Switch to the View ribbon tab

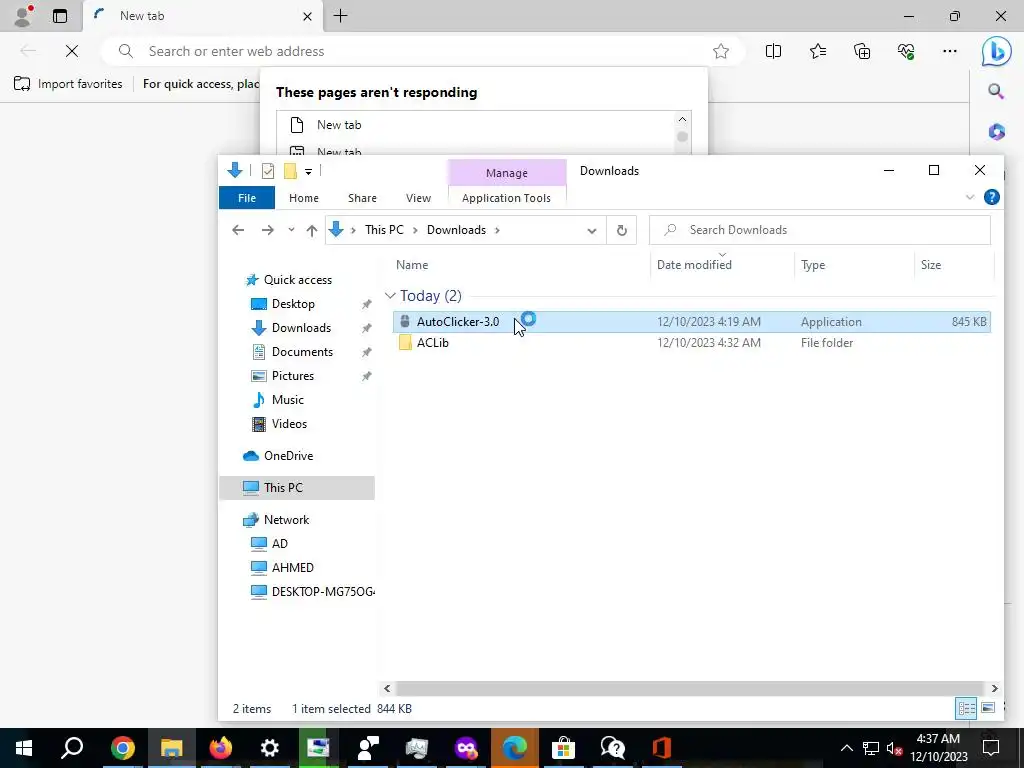(x=418, y=198)
